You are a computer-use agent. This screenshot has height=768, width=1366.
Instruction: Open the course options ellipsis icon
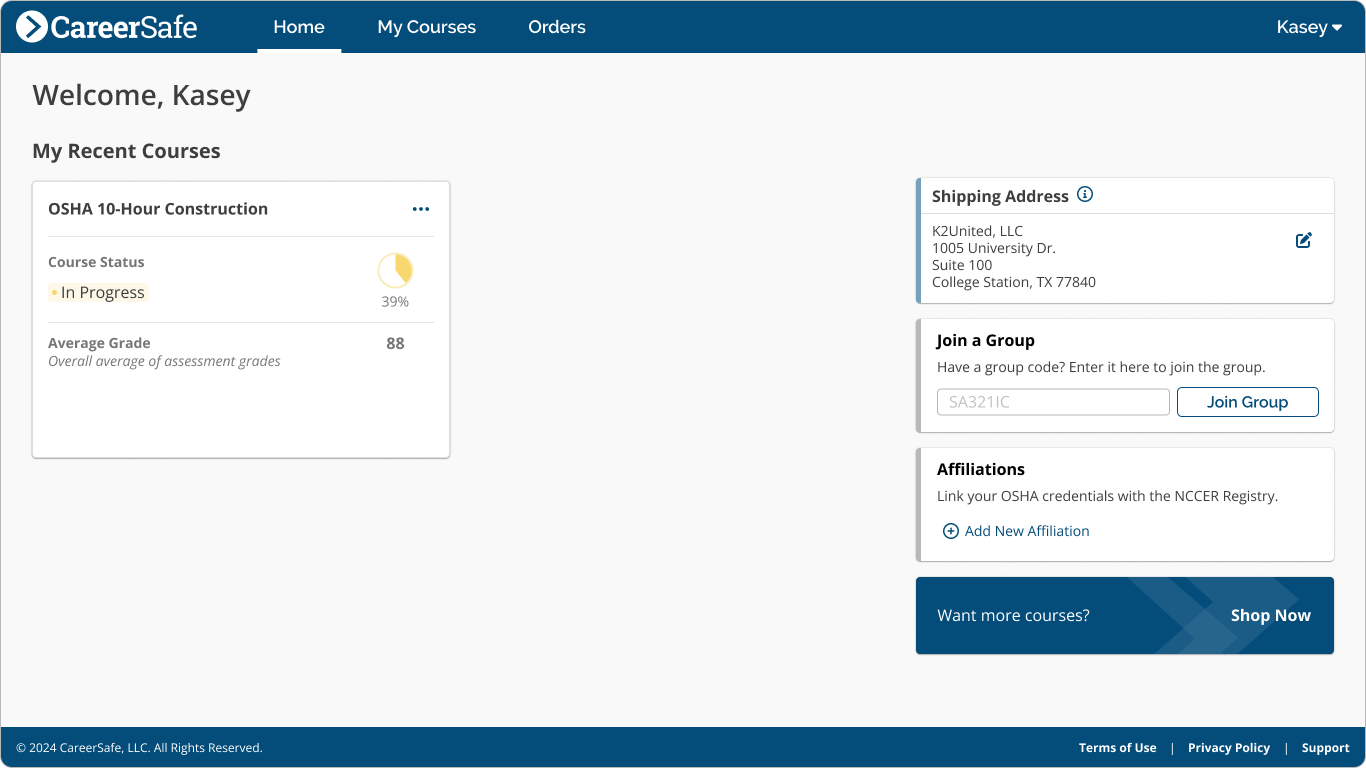click(x=421, y=208)
